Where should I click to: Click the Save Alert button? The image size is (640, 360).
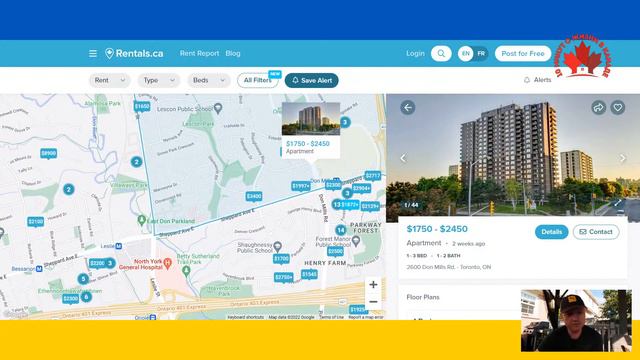coord(311,80)
